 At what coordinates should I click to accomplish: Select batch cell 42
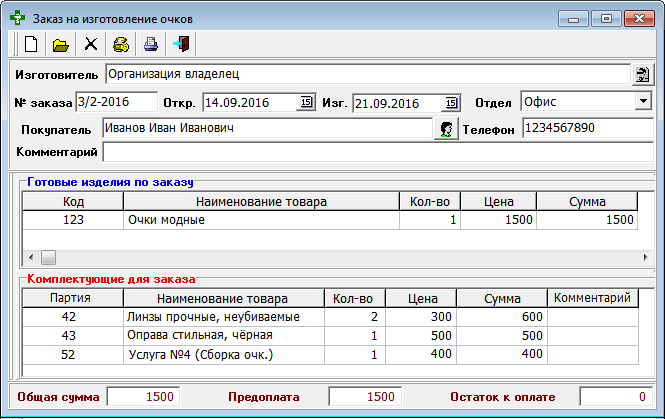tap(73, 317)
